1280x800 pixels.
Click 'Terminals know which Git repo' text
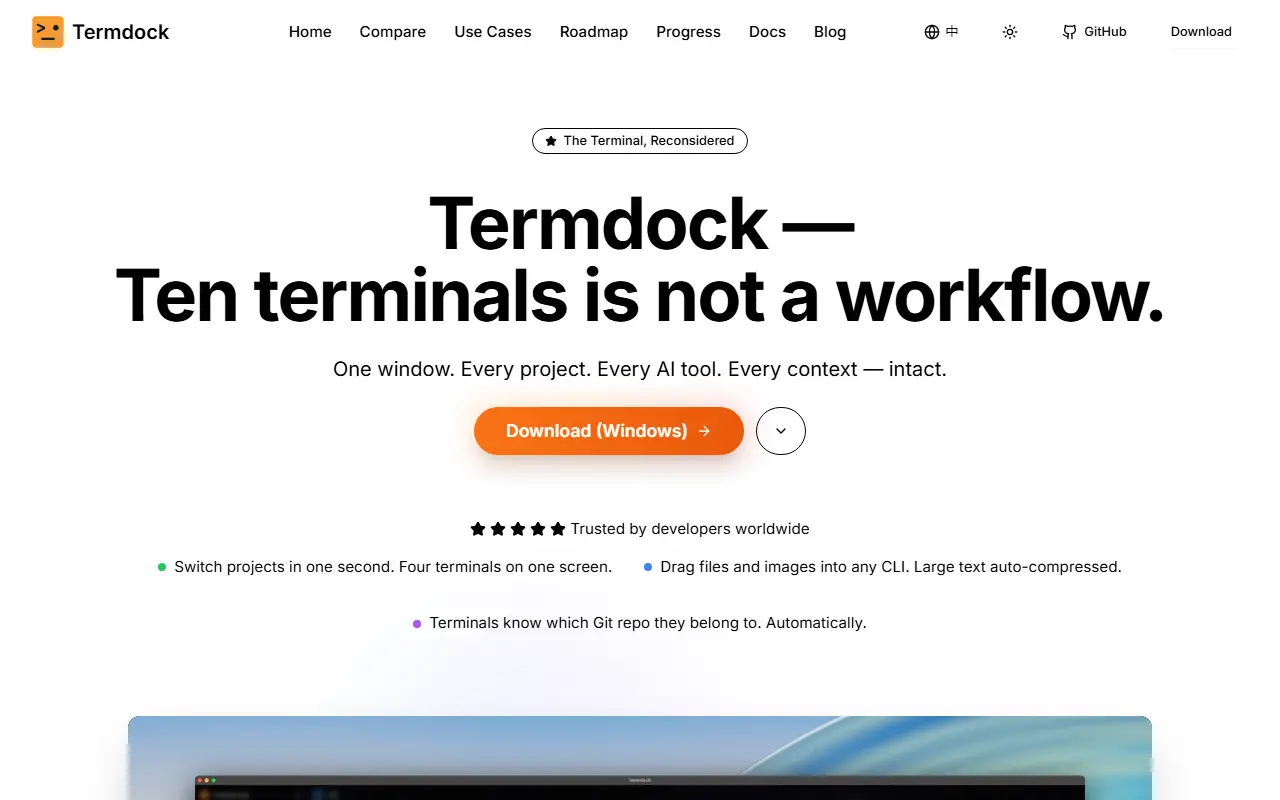pos(648,623)
